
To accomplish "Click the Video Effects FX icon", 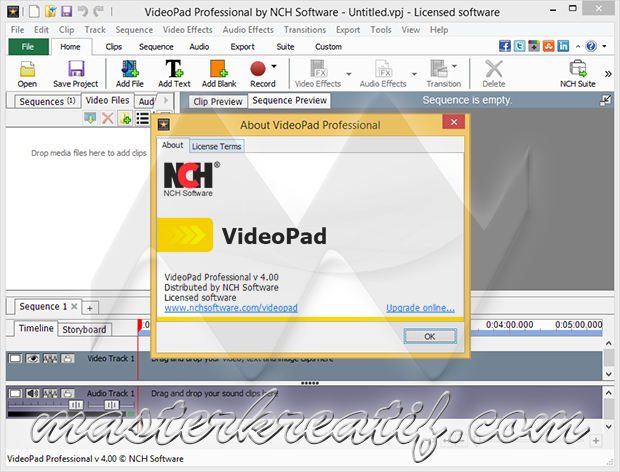I will [x=319, y=68].
